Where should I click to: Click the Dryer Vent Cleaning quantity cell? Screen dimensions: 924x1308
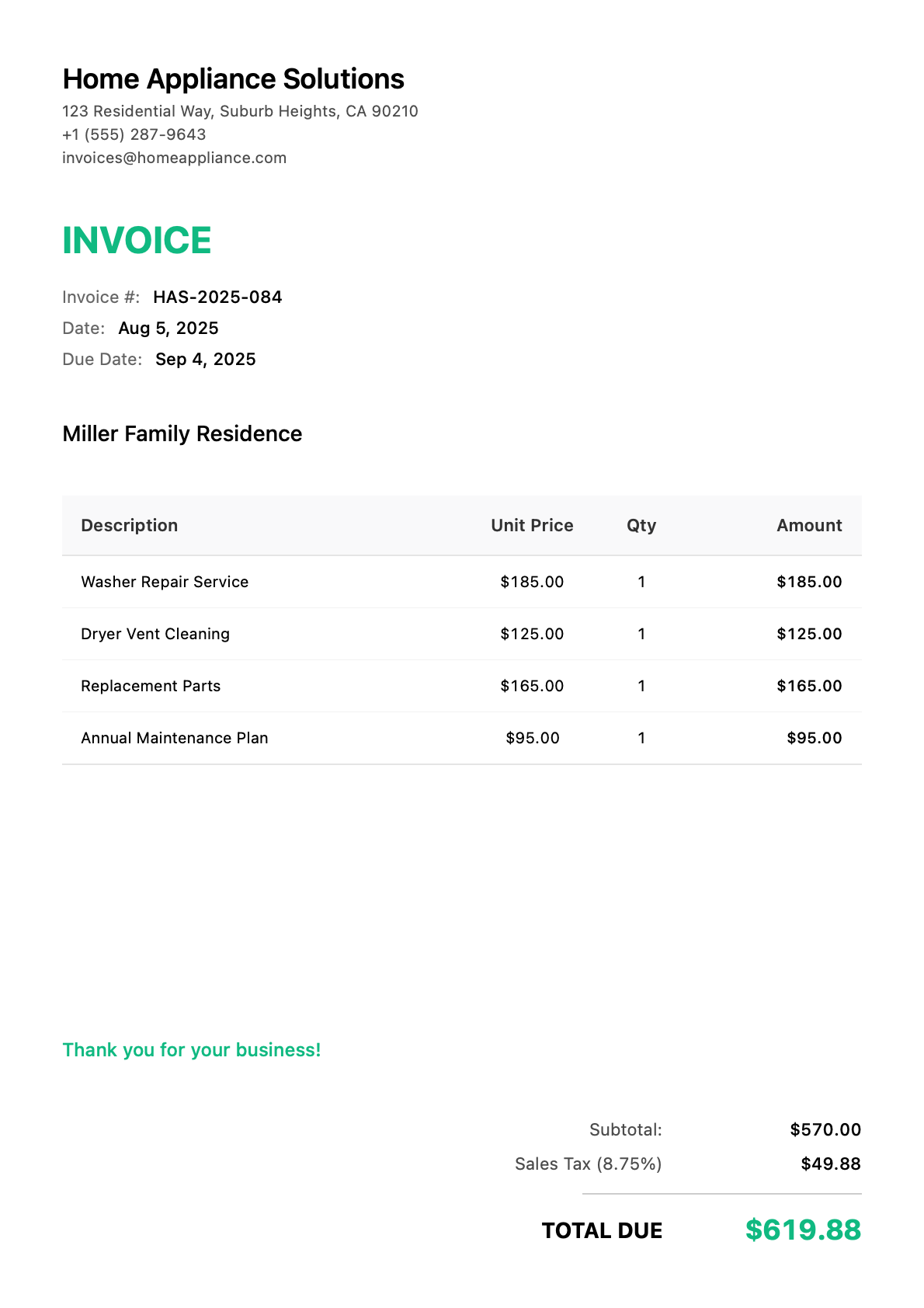[x=641, y=634]
